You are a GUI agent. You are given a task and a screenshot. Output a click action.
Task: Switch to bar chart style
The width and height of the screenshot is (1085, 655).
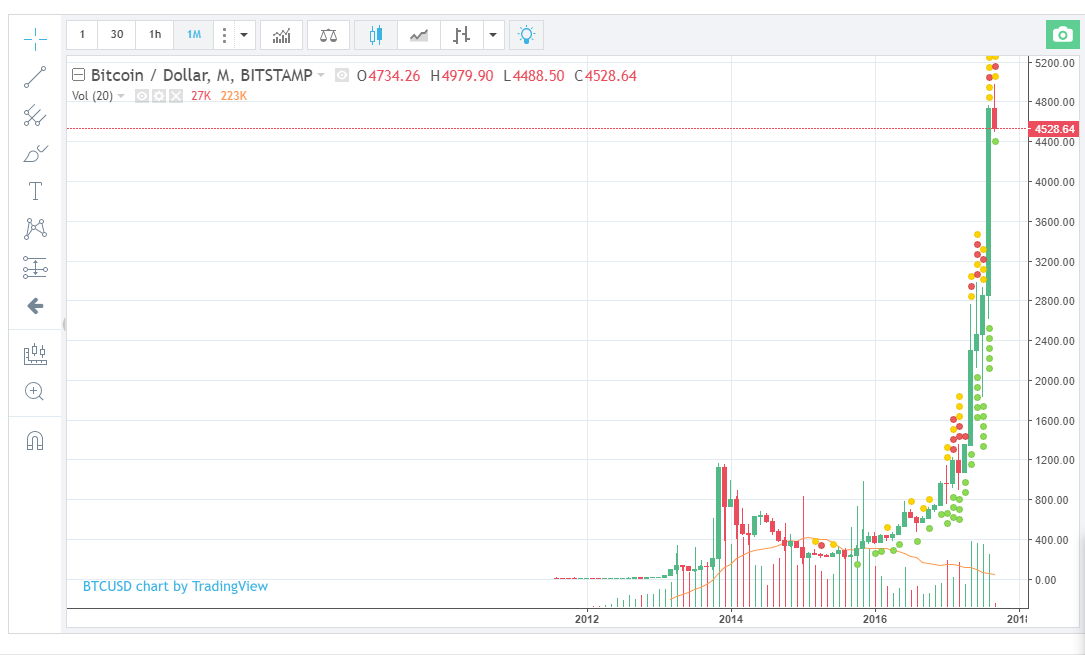tap(461, 35)
